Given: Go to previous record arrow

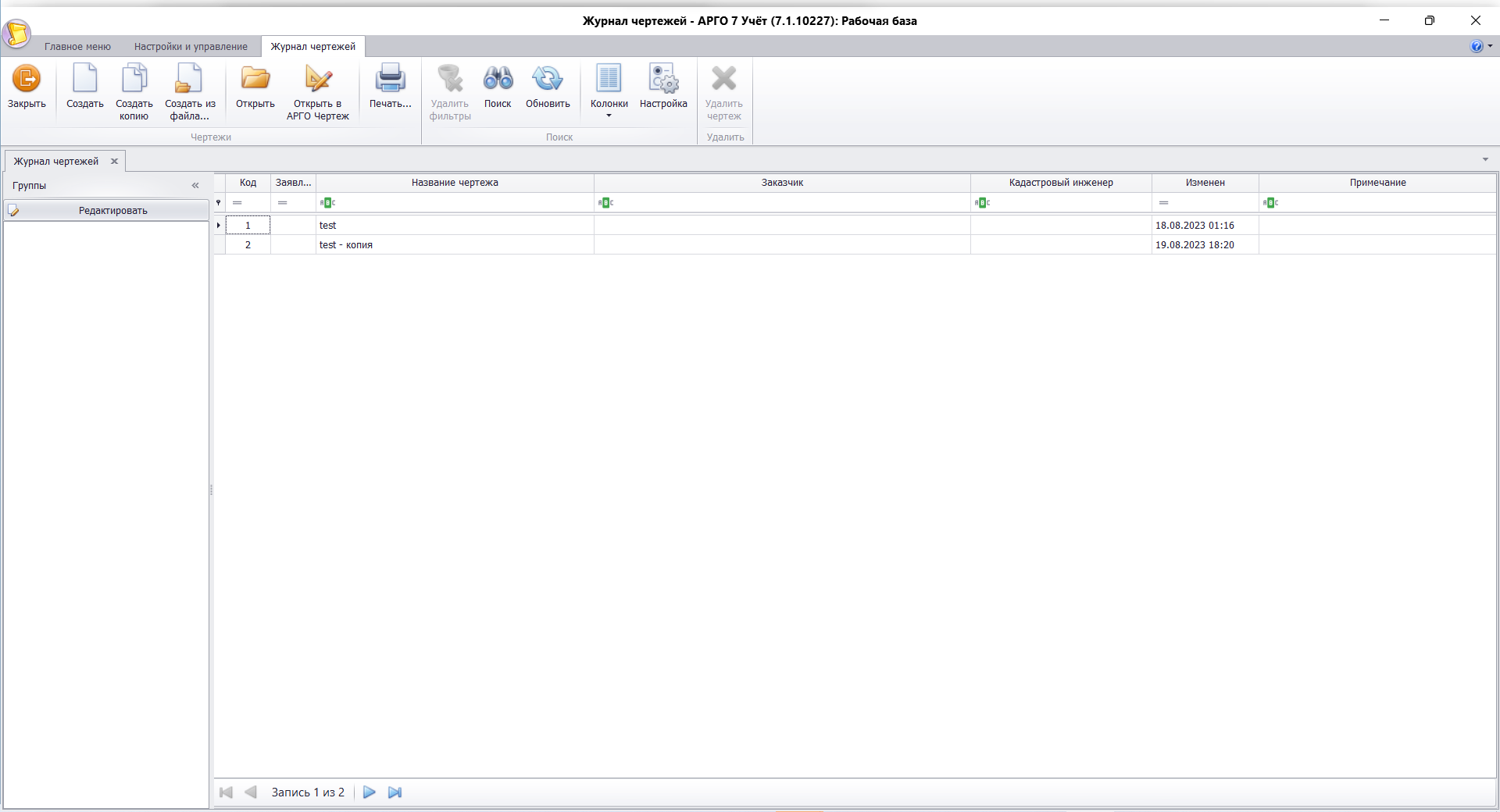Looking at the screenshot, I should point(251,792).
